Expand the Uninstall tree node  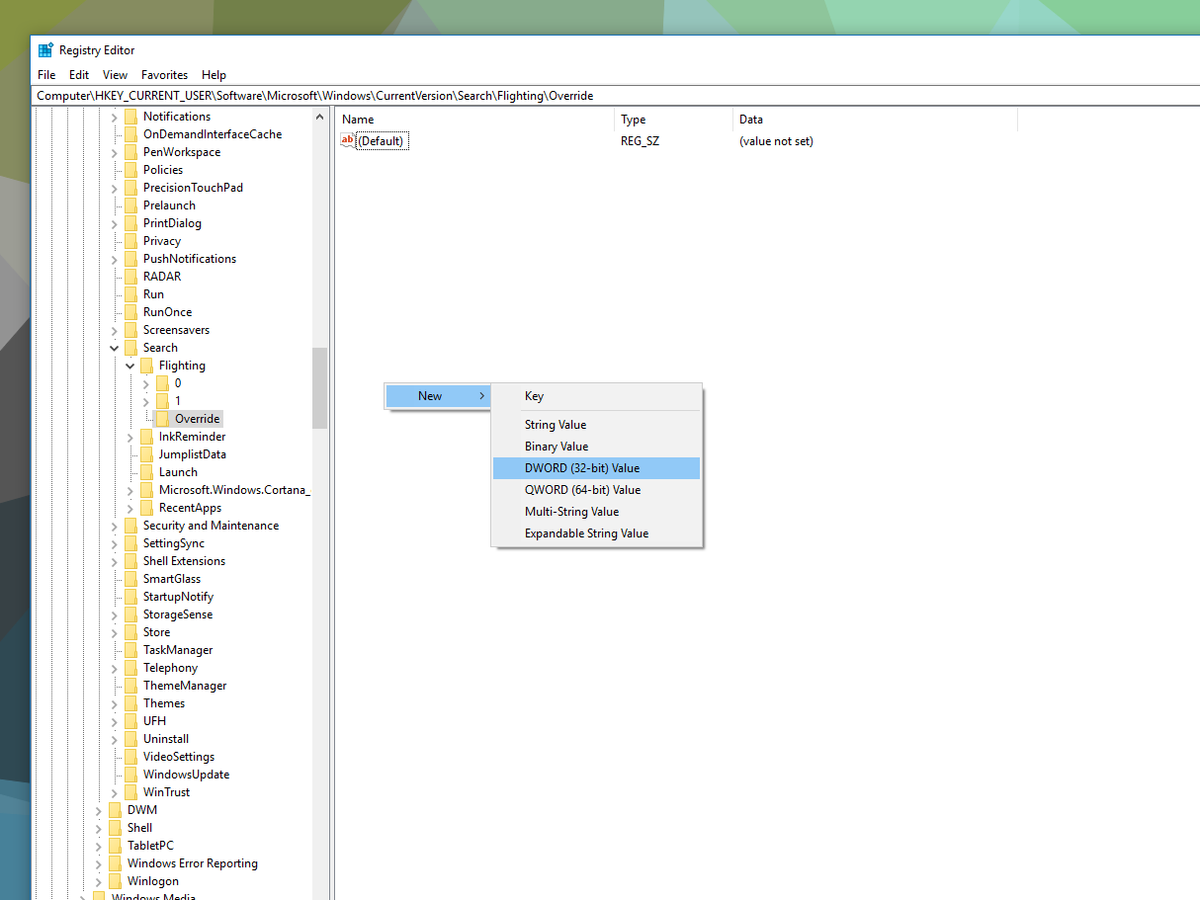[x=113, y=738]
